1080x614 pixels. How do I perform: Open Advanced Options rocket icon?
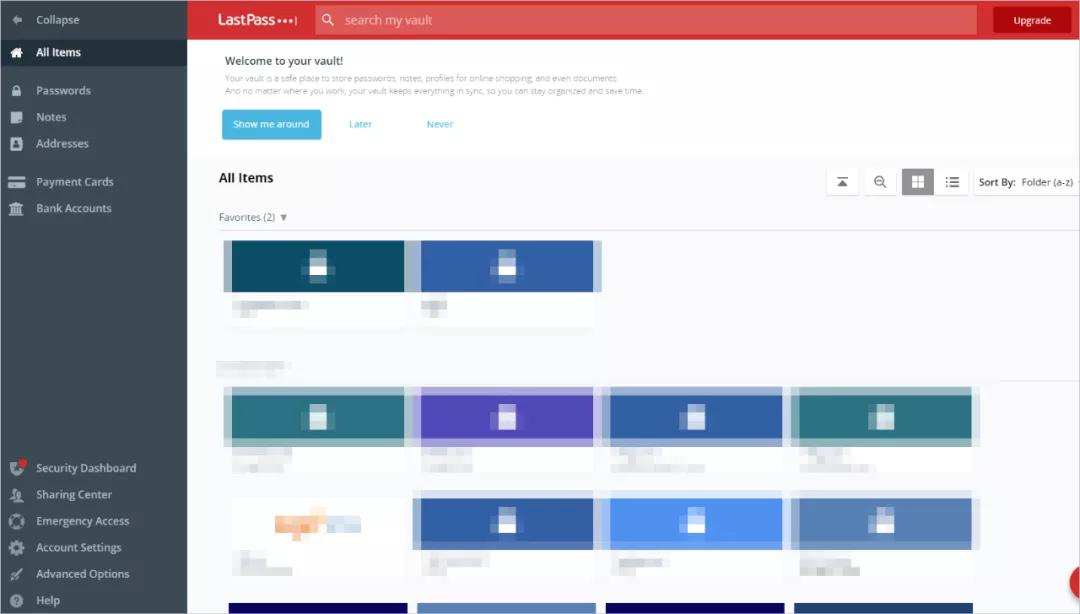pos(16,574)
